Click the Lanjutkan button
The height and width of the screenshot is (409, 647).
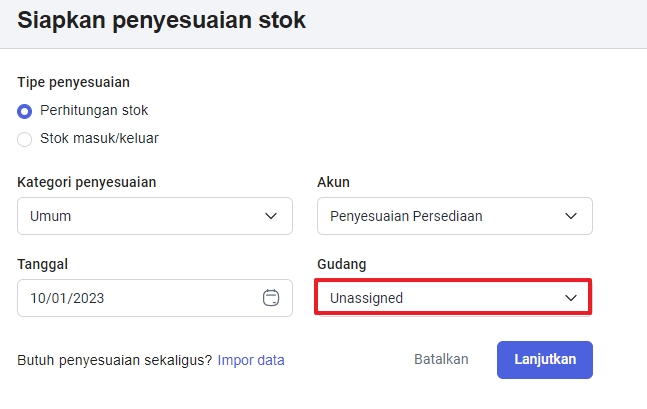click(544, 360)
